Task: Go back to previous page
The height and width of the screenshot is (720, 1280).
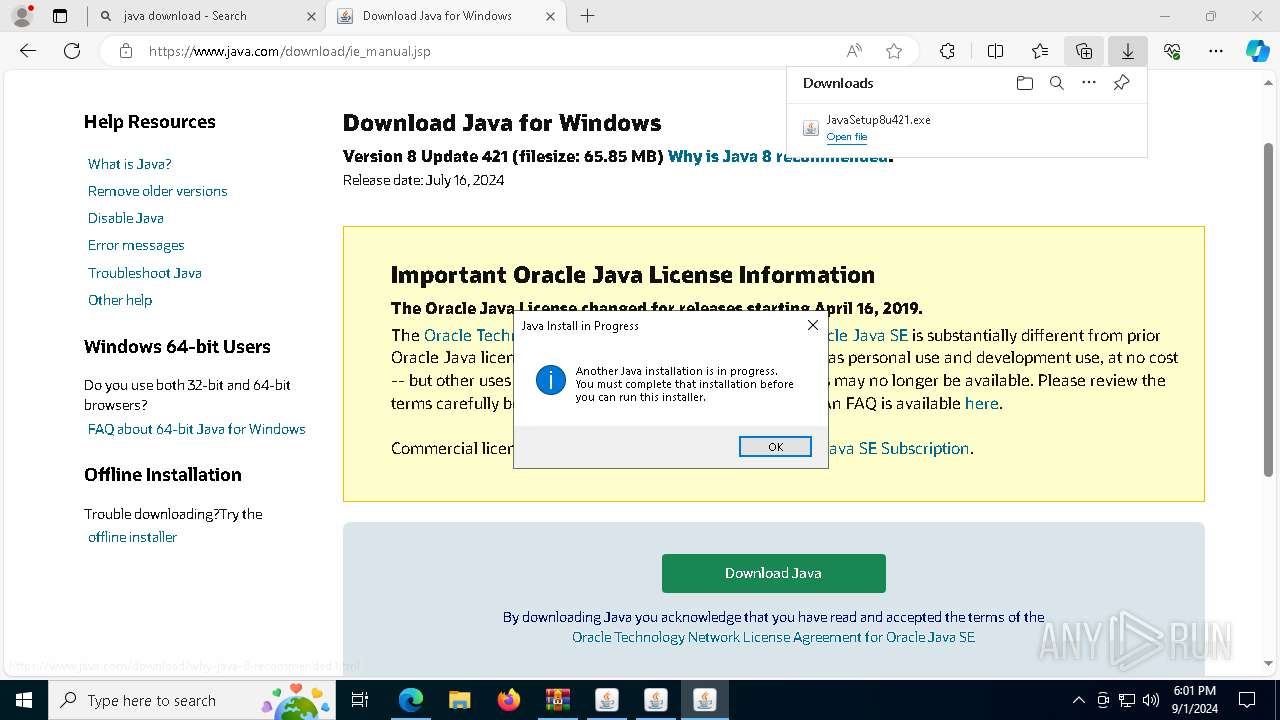Action: click(x=28, y=51)
